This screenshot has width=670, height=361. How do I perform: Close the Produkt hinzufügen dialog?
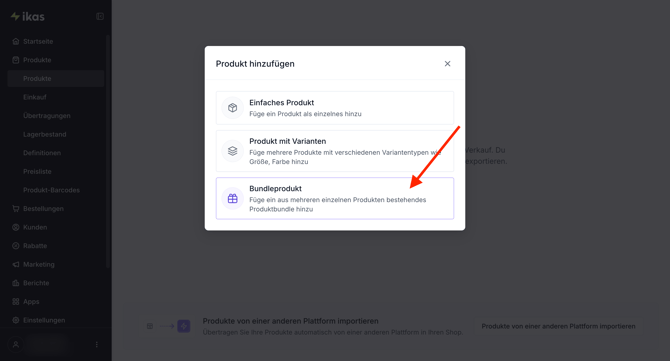coord(447,64)
